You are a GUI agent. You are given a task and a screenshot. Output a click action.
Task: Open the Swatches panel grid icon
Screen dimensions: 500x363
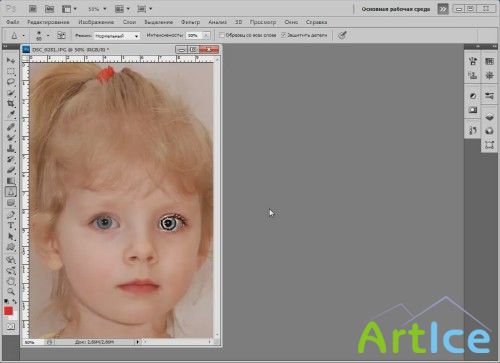[489, 61]
